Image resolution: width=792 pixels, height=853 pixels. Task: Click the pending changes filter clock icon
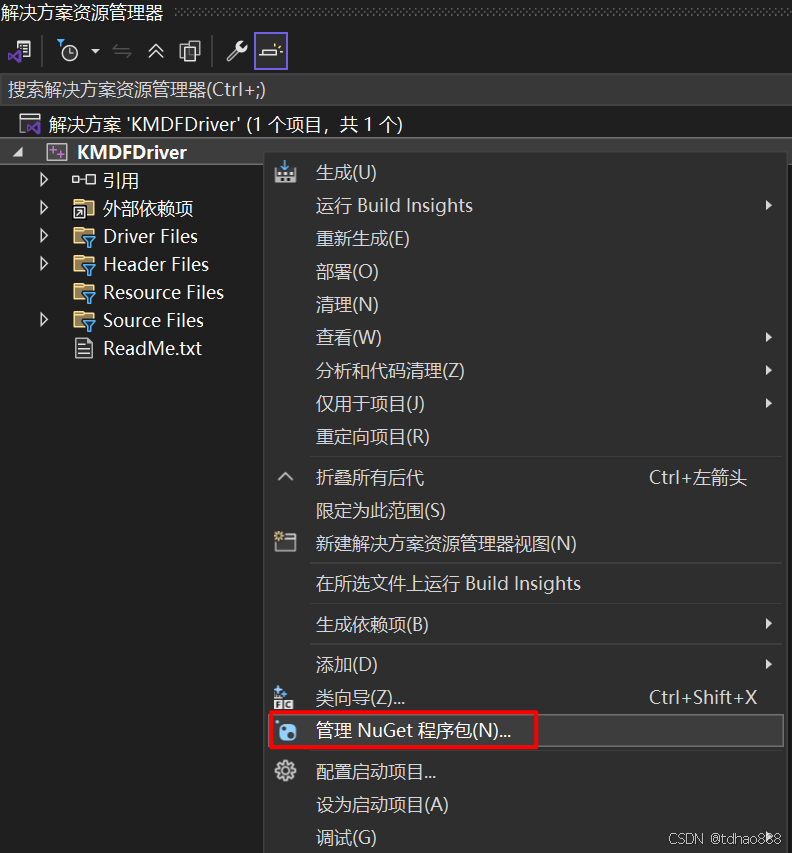tap(68, 51)
